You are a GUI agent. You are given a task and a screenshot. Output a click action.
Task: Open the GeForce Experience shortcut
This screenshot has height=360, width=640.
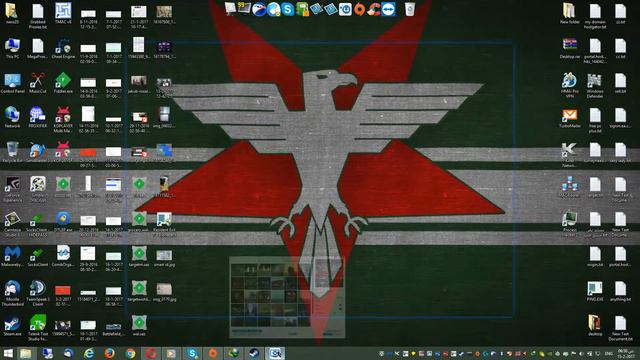pyautogui.click(x=12, y=189)
